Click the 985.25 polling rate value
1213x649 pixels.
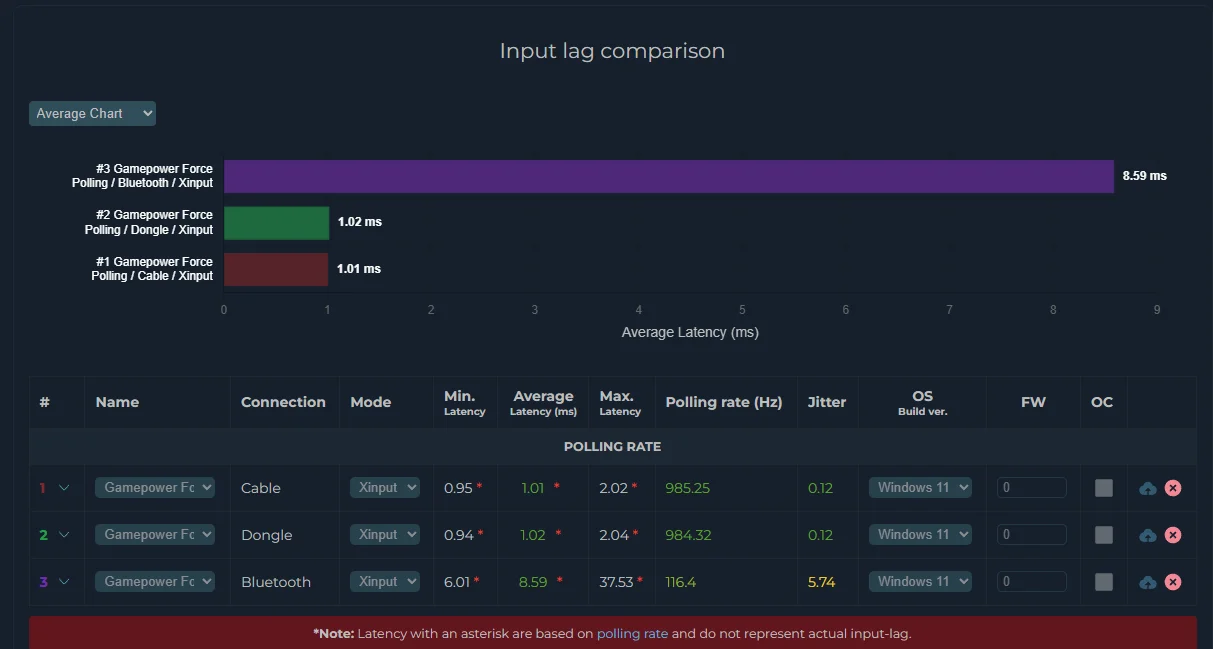coord(688,488)
